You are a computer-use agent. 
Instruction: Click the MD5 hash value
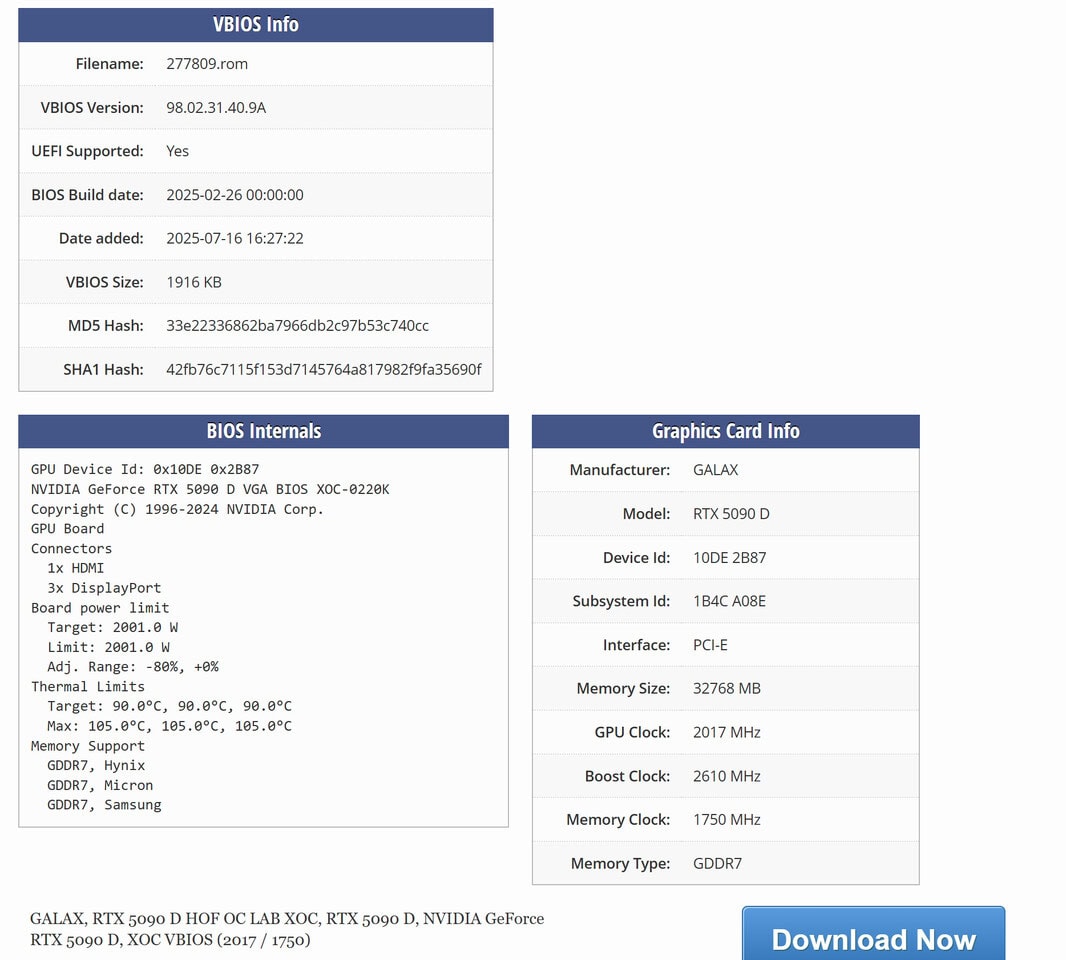[x=297, y=326]
